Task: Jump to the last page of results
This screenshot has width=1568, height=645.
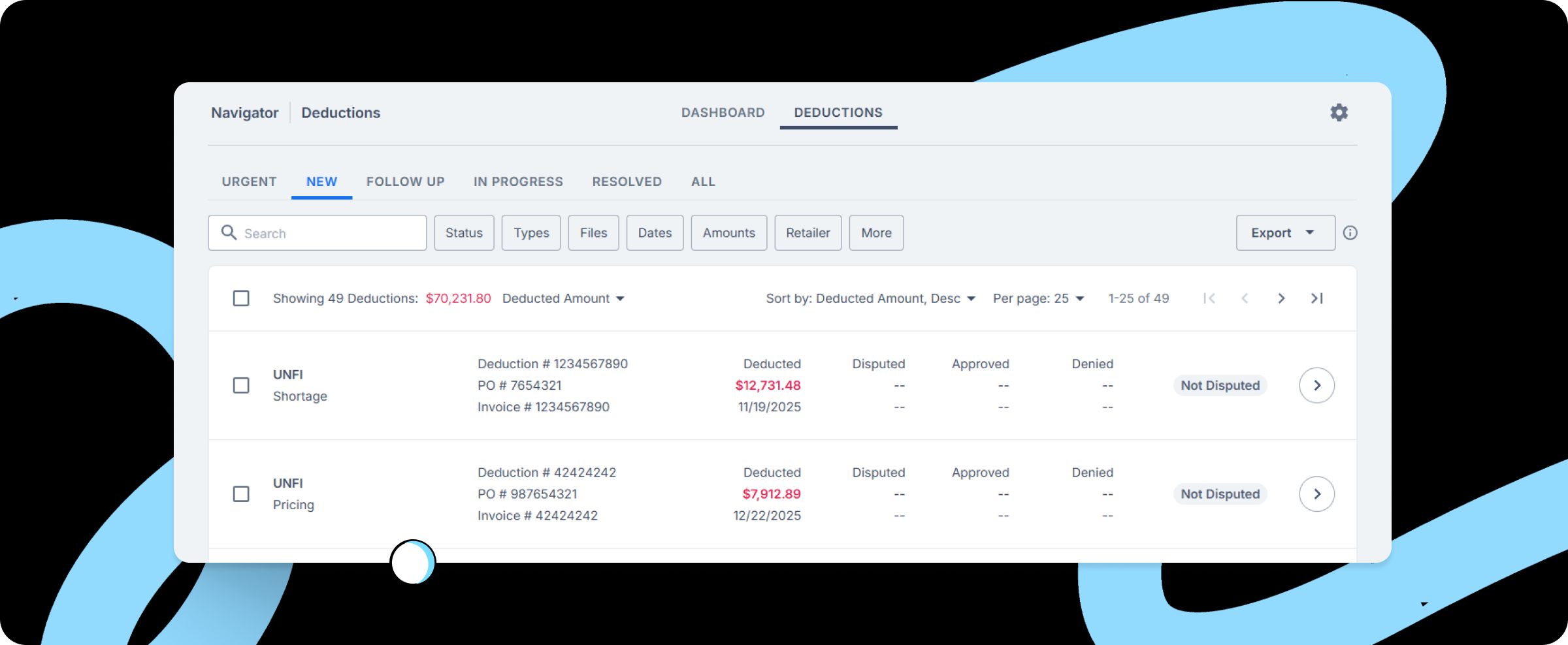Action: (1317, 298)
